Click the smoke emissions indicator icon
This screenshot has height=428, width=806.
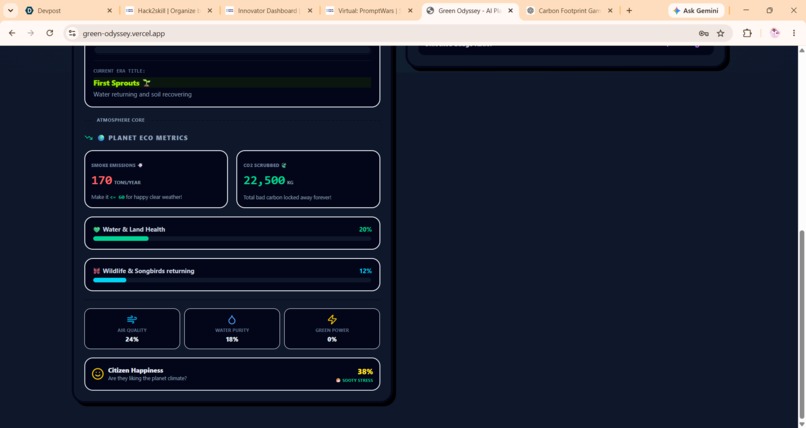(x=140, y=165)
